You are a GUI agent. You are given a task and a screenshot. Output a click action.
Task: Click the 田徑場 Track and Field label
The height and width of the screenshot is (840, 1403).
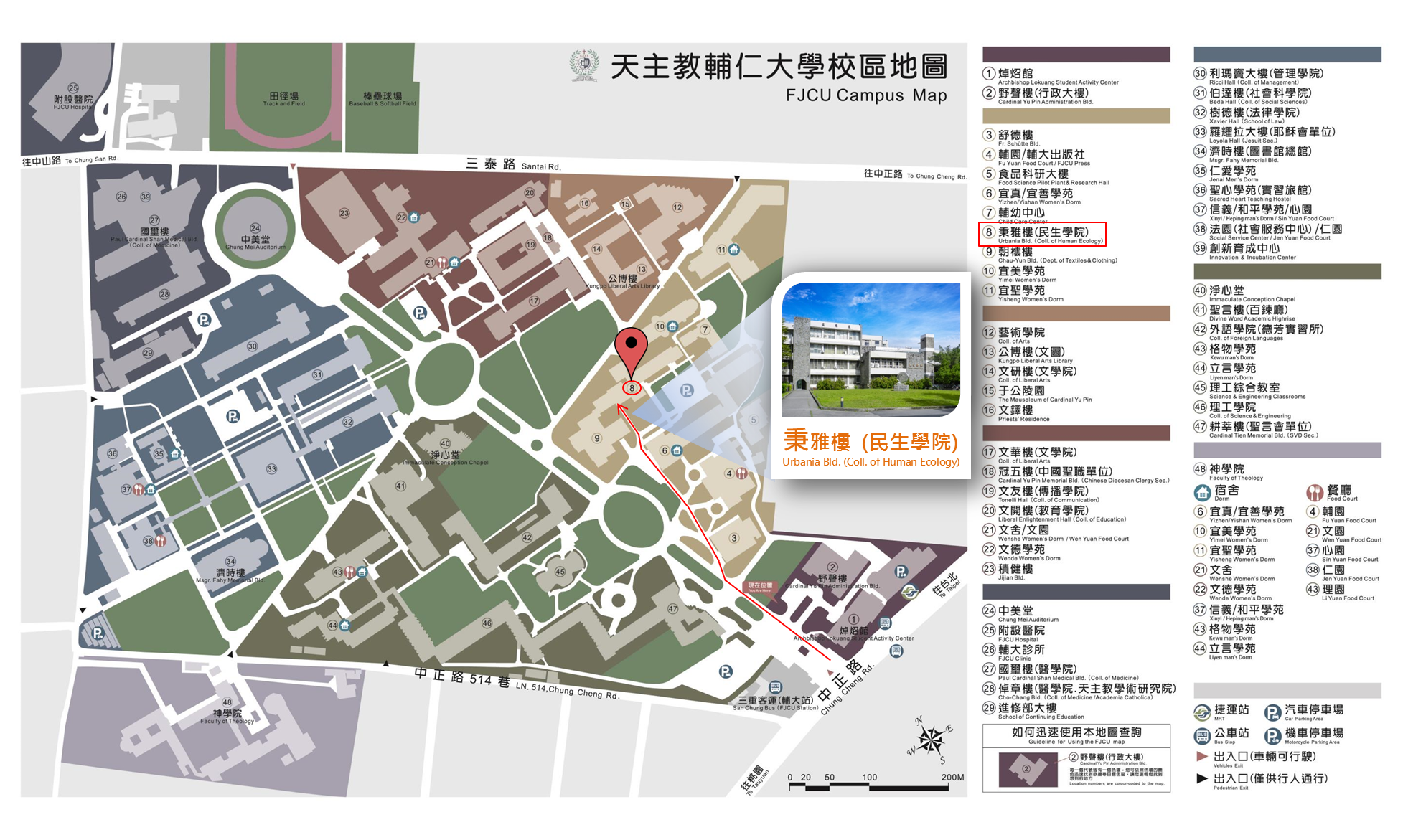click(284, 99)
